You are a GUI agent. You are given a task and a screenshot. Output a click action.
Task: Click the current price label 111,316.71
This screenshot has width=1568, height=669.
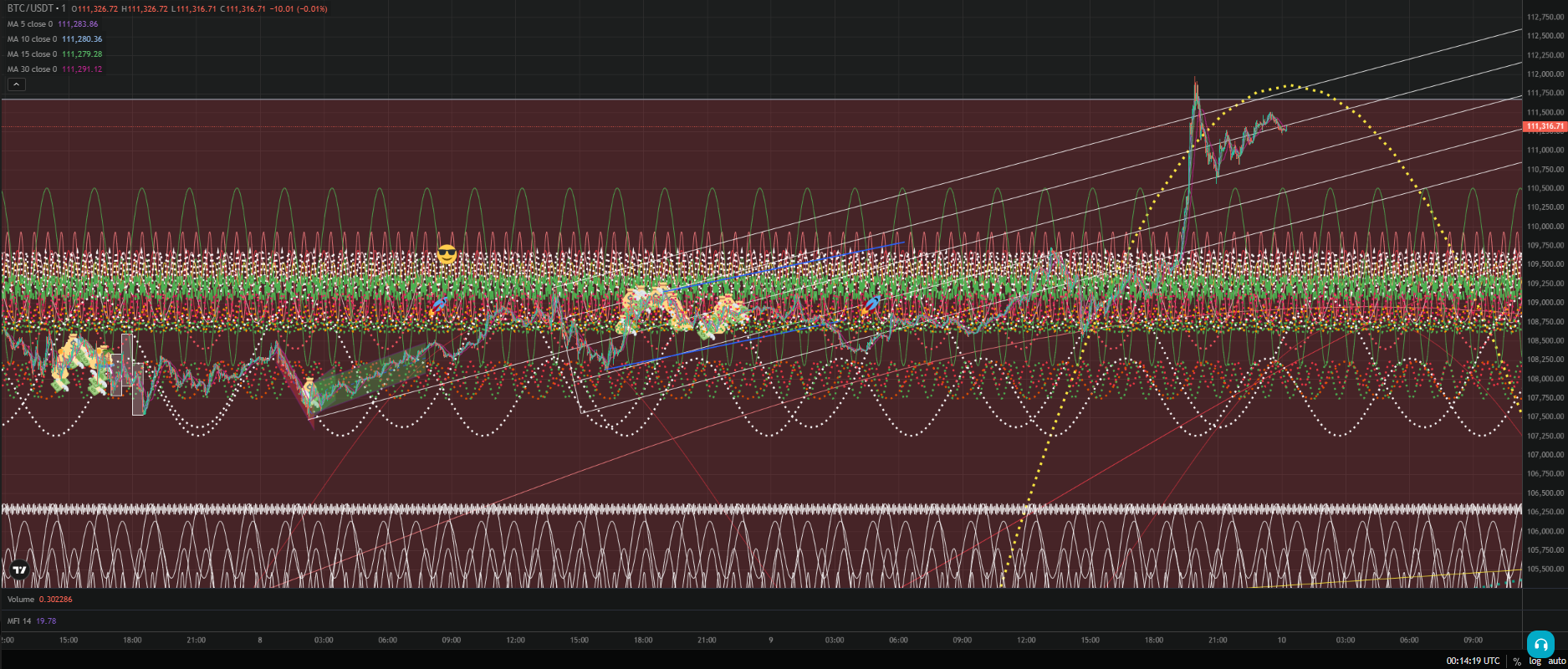[x=1545, y=127]
